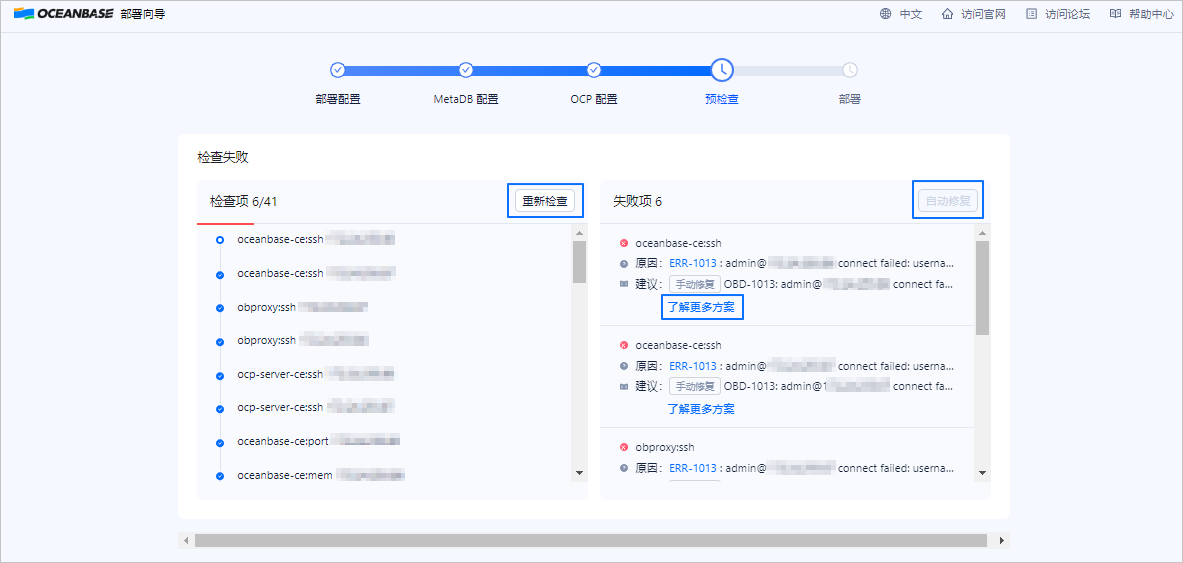Image resolution: width=1183 pixels, height=563 pixels.
Task: Select the 部署 step label
Action: (850, 99)
